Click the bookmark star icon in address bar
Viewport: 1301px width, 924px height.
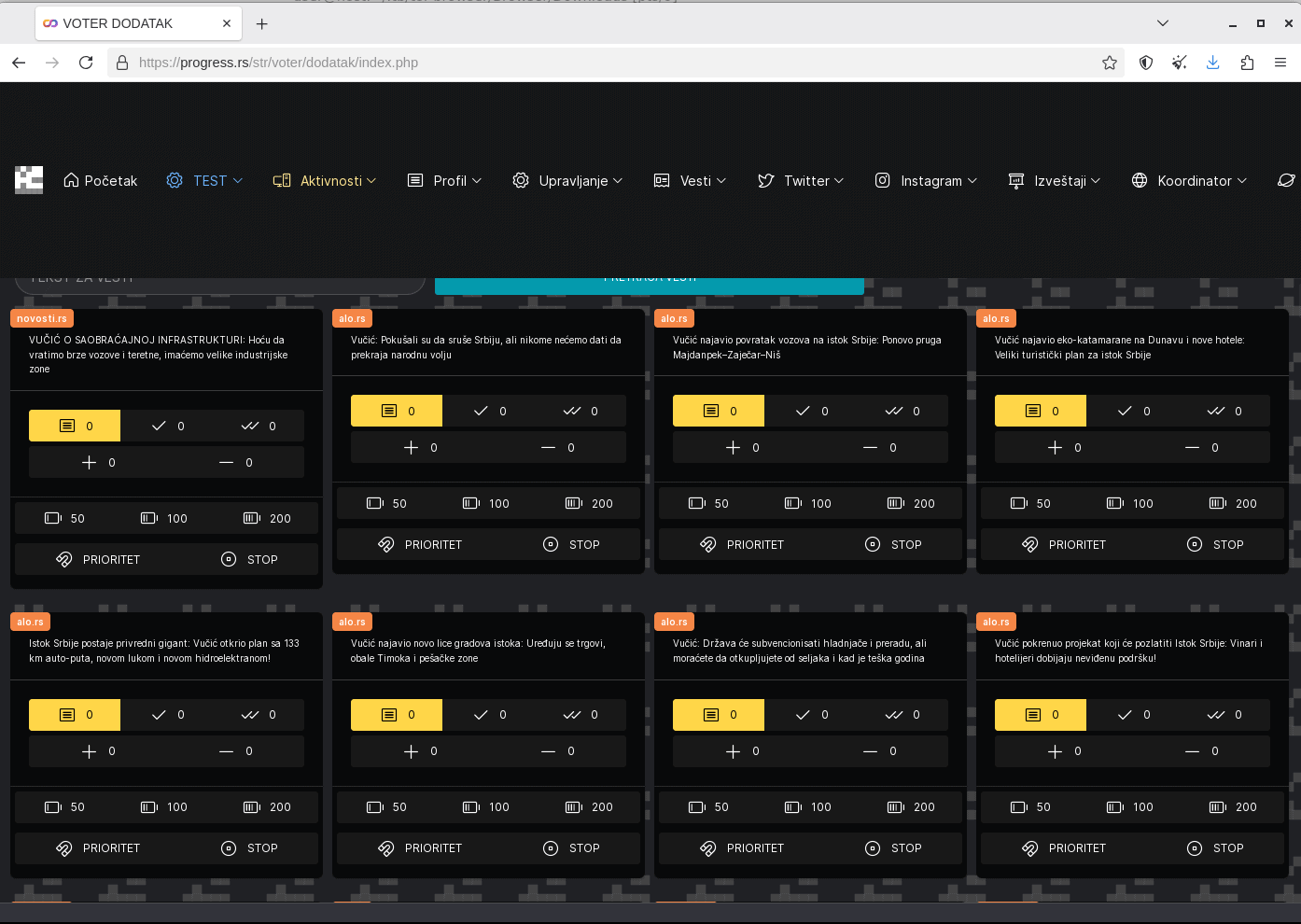click(x=1110, y=63)
